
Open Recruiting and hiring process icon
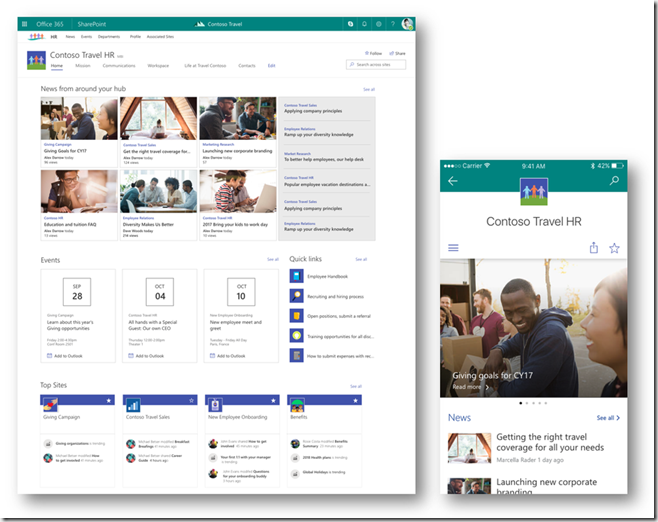coord(297,296)
